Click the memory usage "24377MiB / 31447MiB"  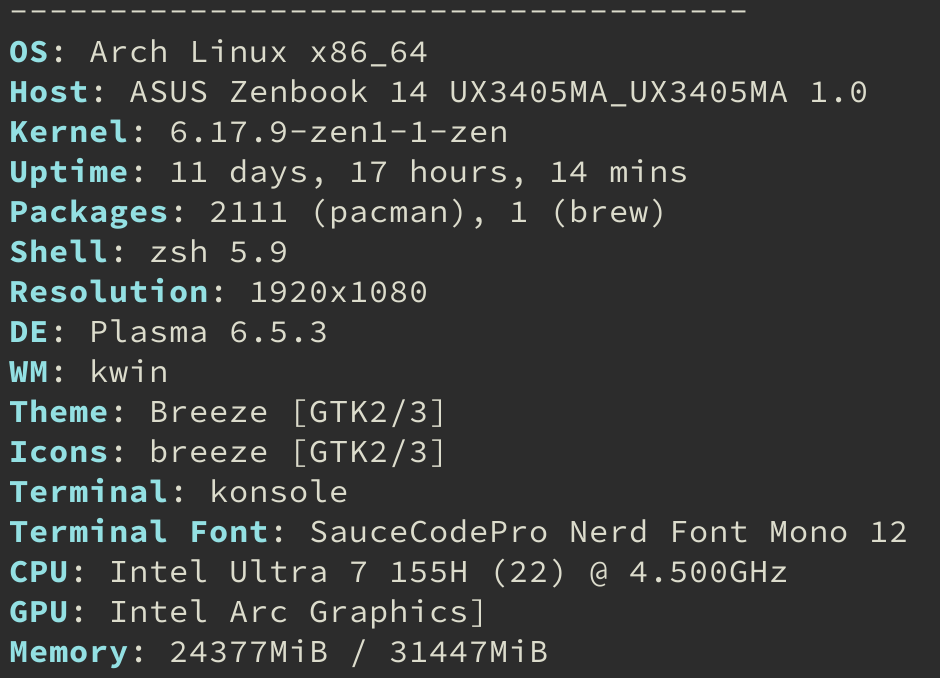coord(358,652)
